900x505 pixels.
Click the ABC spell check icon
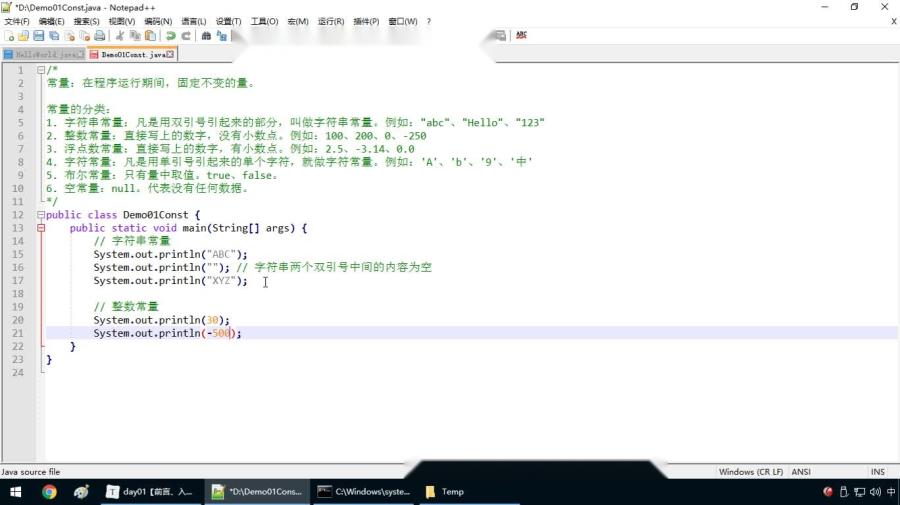tap(521, 36)
